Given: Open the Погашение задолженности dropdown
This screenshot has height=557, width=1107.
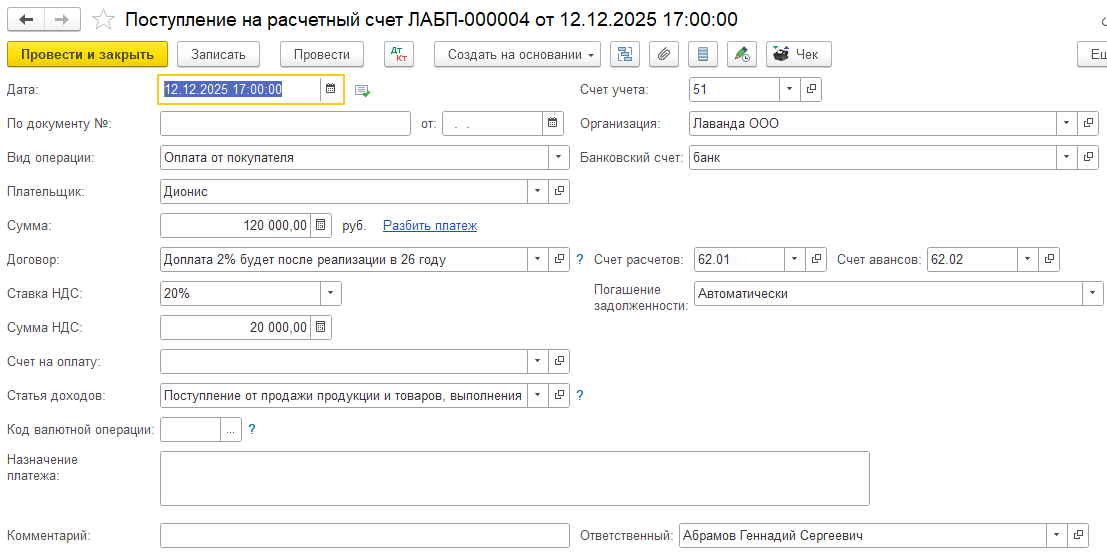Looking at the screenshot, I should 1088,294.
